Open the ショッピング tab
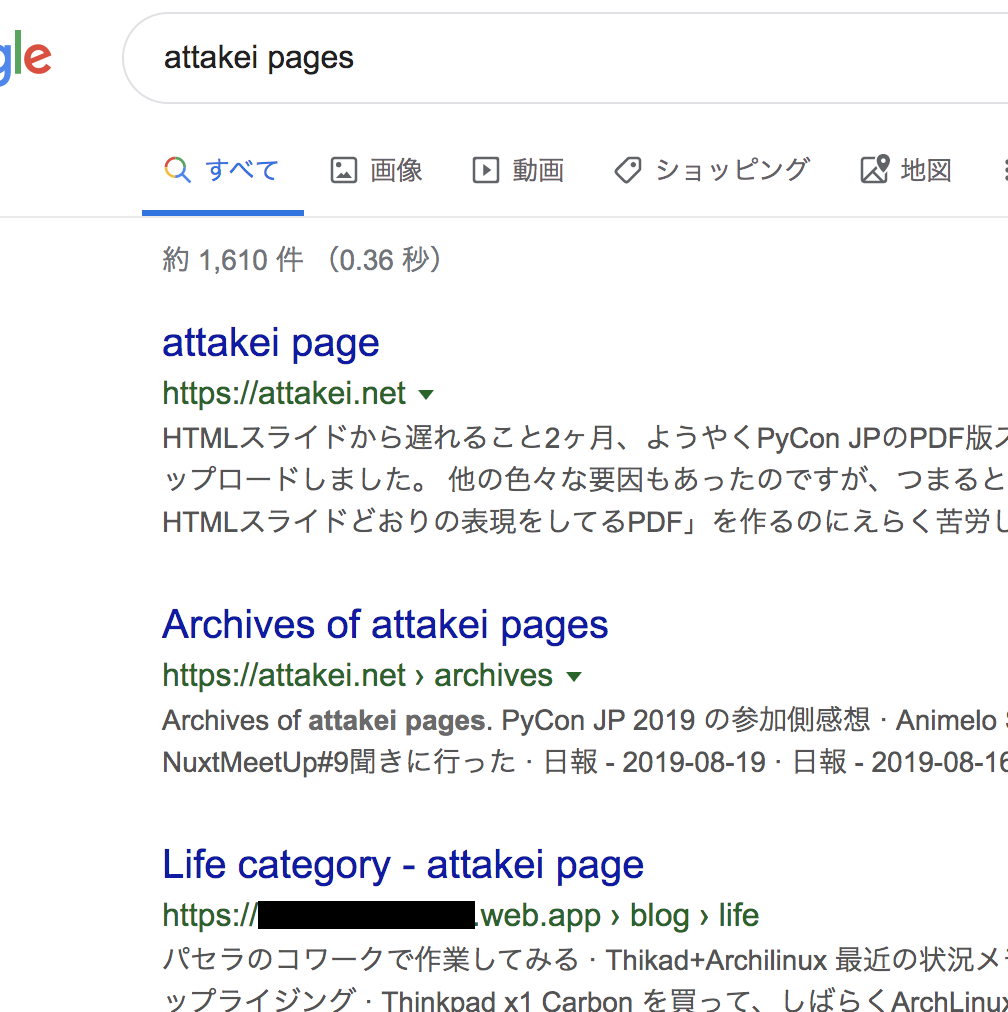The height and width of the screenshot is (1012, 1008). [x=712, y=170]
